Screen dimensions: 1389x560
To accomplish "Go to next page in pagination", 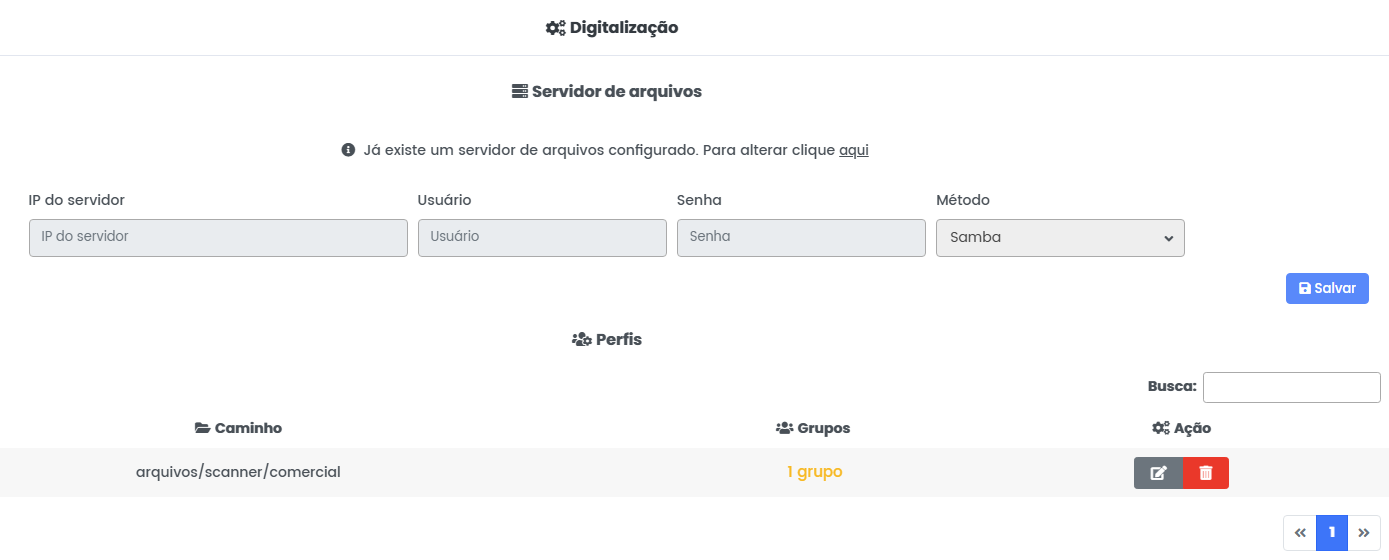I will (x=1364, y=533).
